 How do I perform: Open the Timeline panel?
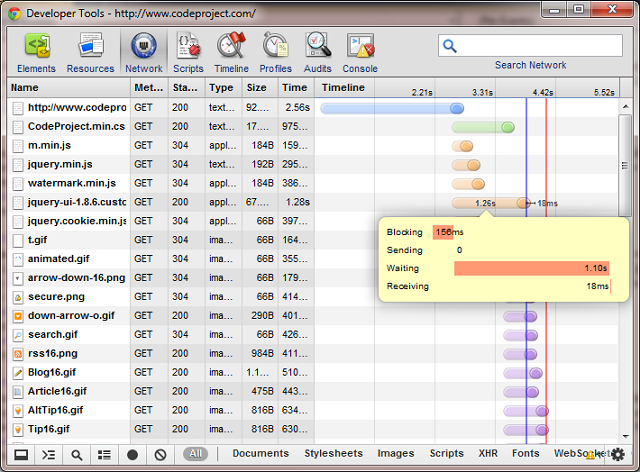231,53
